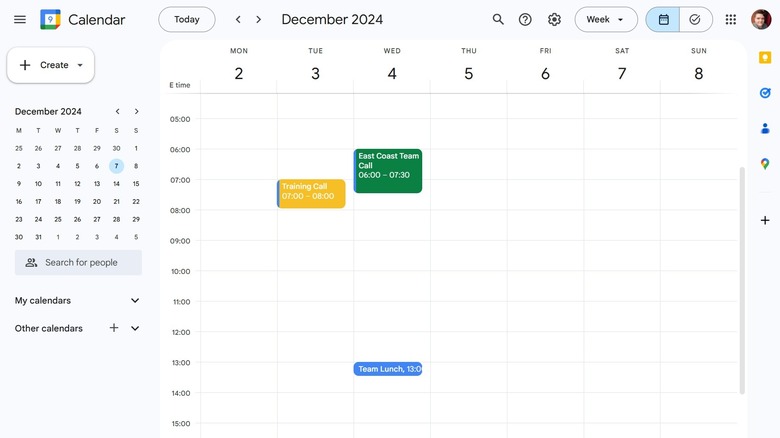This screenshot has height=438, width=780.
Task: Show next month in mini calendar
Action: pyautogui.click(x=136, y=111)
